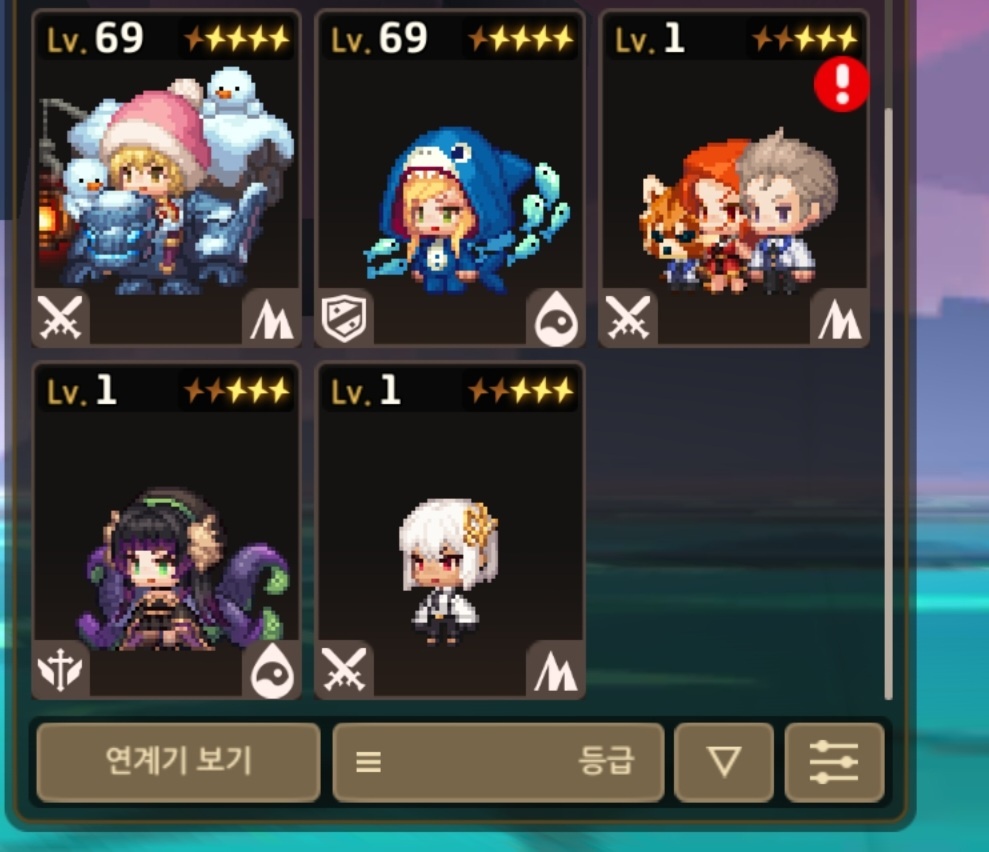Screen dimensions: 989x852
Task: Select the Lv. 69 snowman hero card
Action: pos(167,178)
